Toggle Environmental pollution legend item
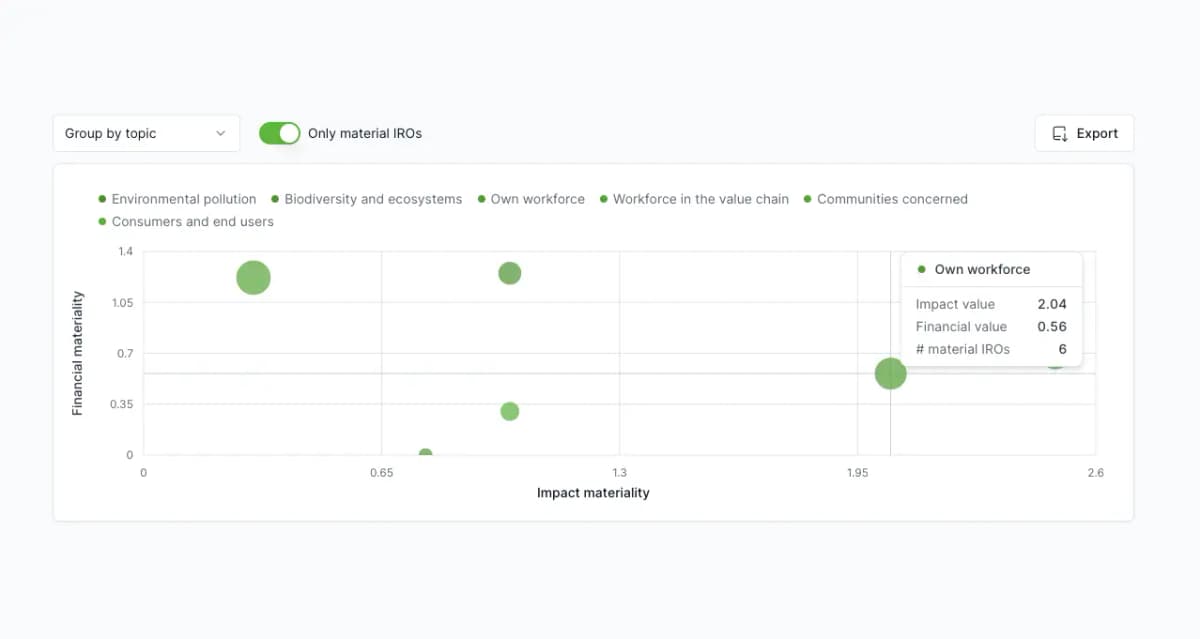Image resolution: width=1200 pixels, height=639 pixels. tap(177, 199)
